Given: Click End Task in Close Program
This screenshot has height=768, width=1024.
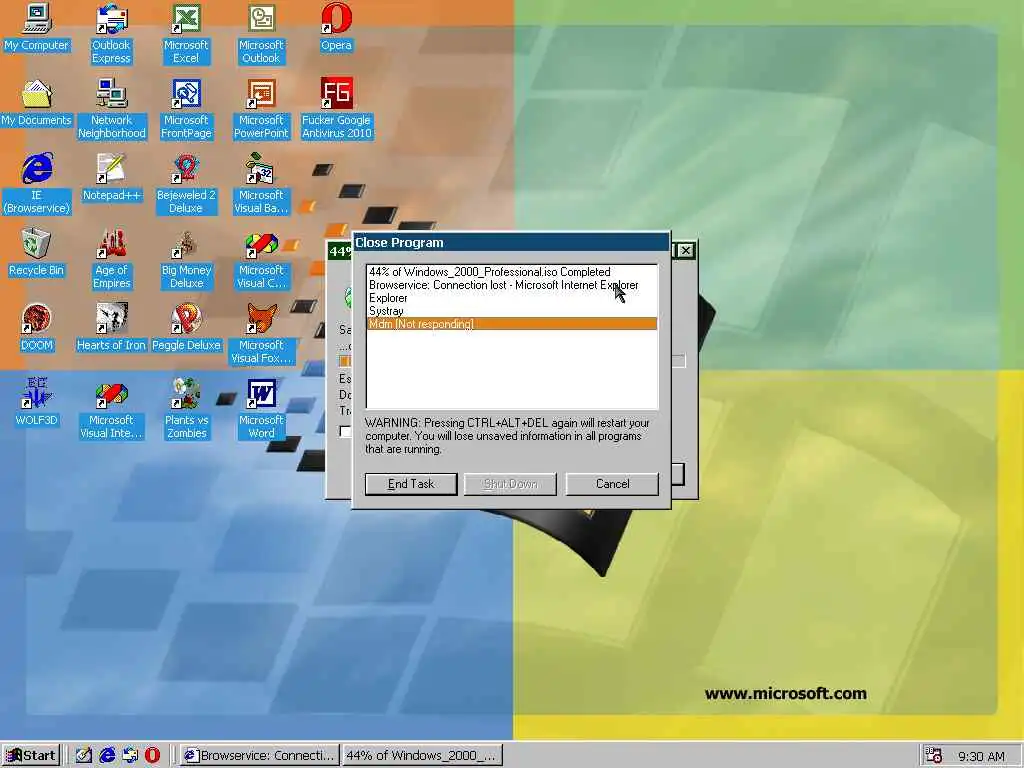Looking at the screenshot, I should coord(411,484).
